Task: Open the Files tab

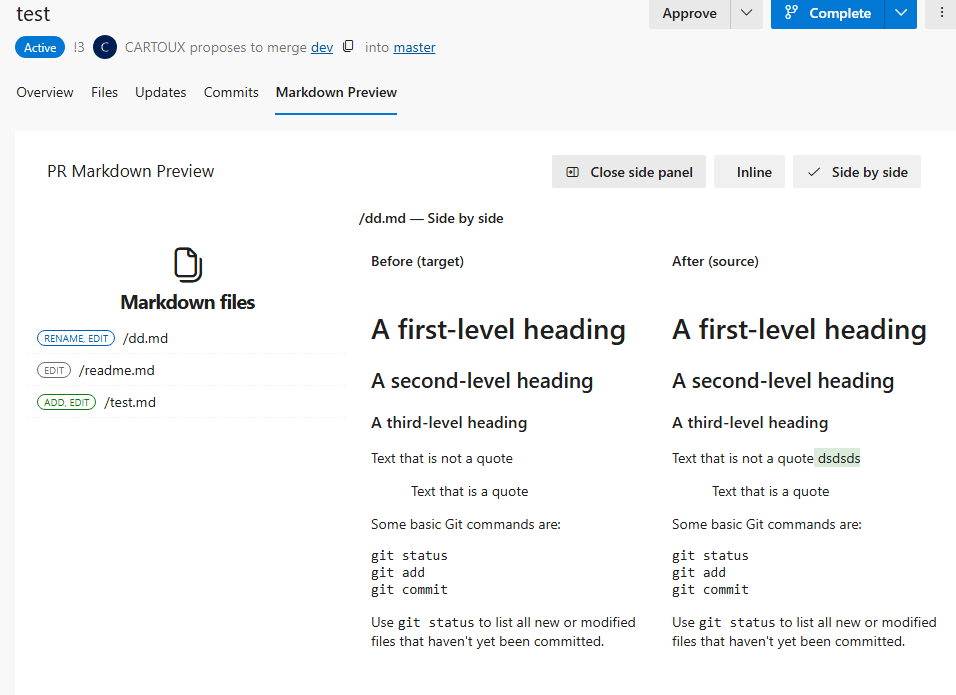Action: pos(104,92)
